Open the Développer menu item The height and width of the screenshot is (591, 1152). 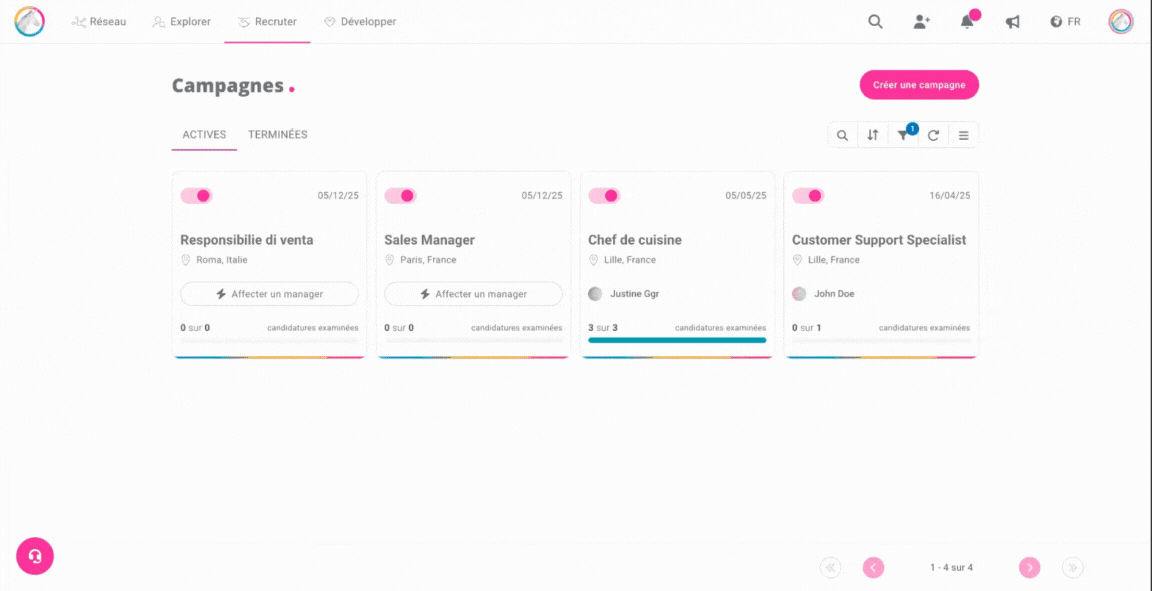[359, 22]
